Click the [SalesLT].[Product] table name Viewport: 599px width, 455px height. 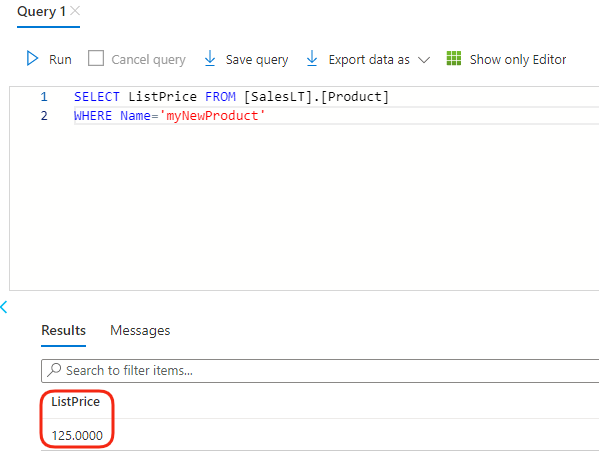click(316, 97)
